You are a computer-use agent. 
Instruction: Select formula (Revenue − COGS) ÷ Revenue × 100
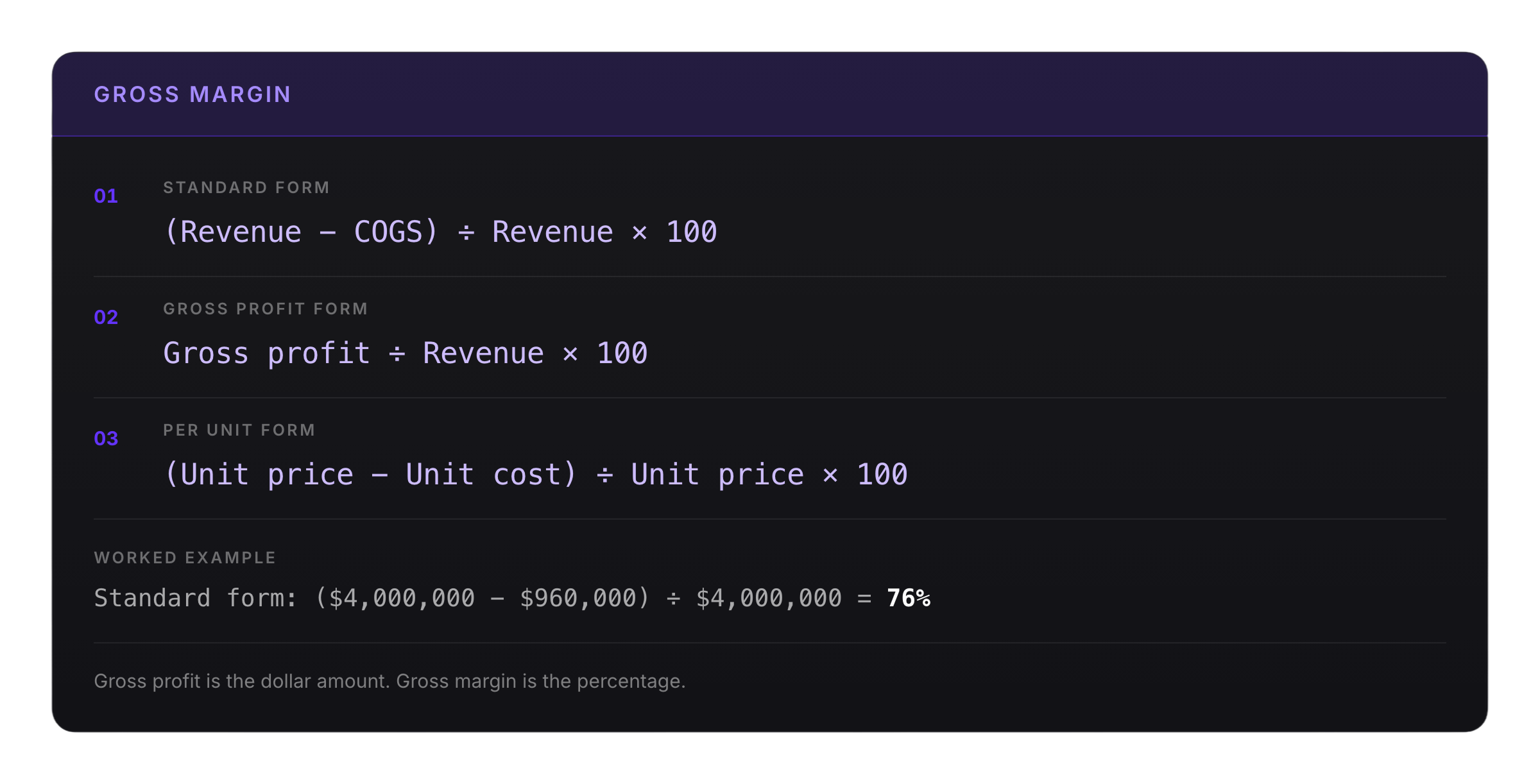click(x=441, y=232)
